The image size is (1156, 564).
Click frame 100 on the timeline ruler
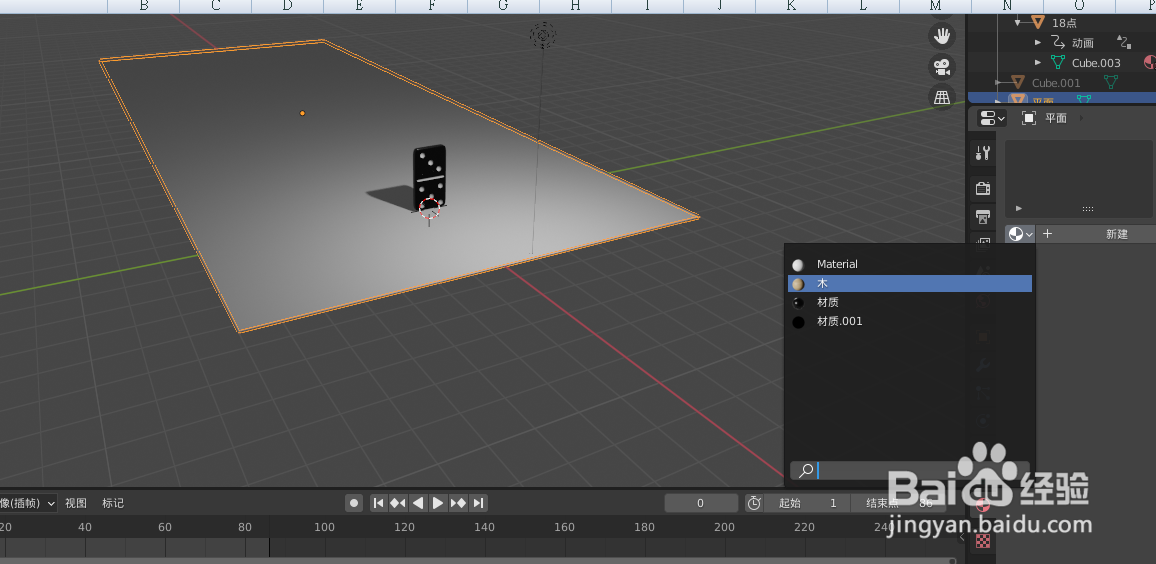pyautogui.click(x=324, y=527)
